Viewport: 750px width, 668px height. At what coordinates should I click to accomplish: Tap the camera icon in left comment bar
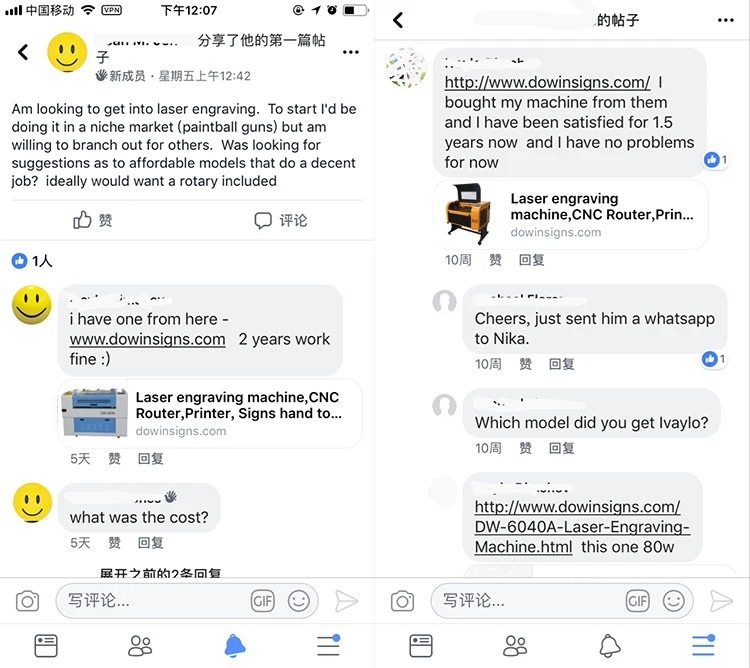27,601
